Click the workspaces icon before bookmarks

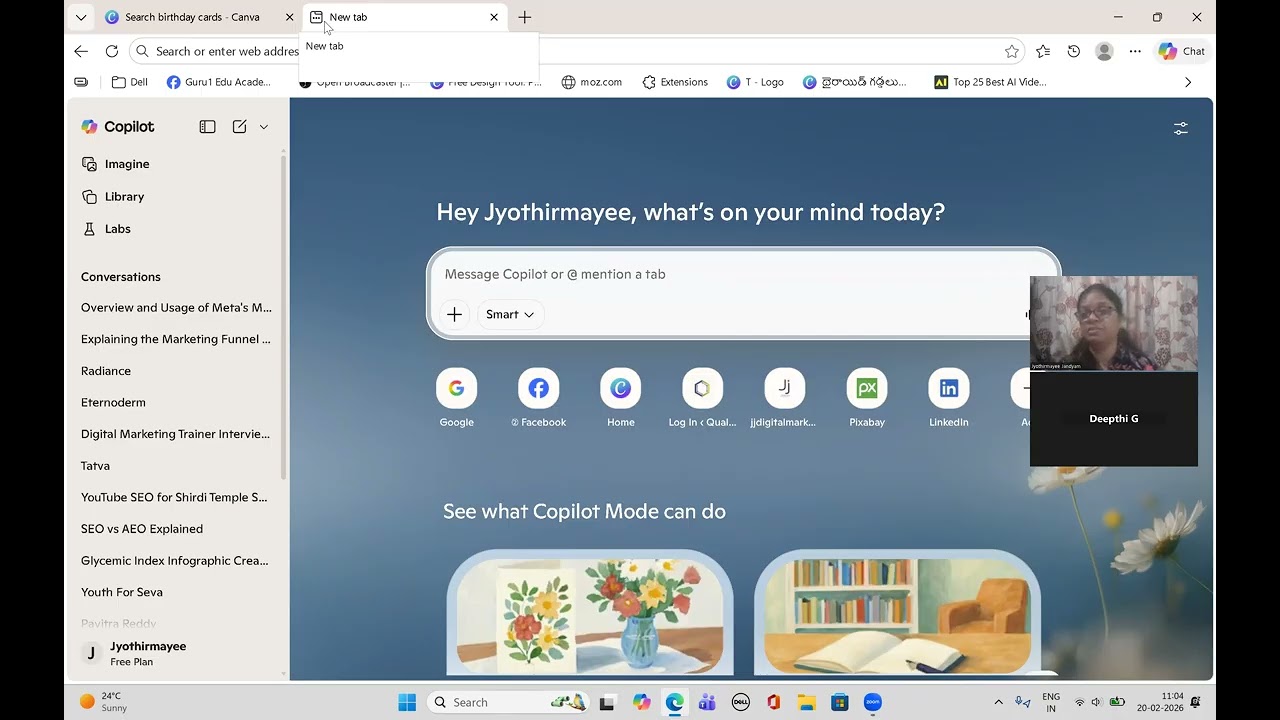pos(81,82)
